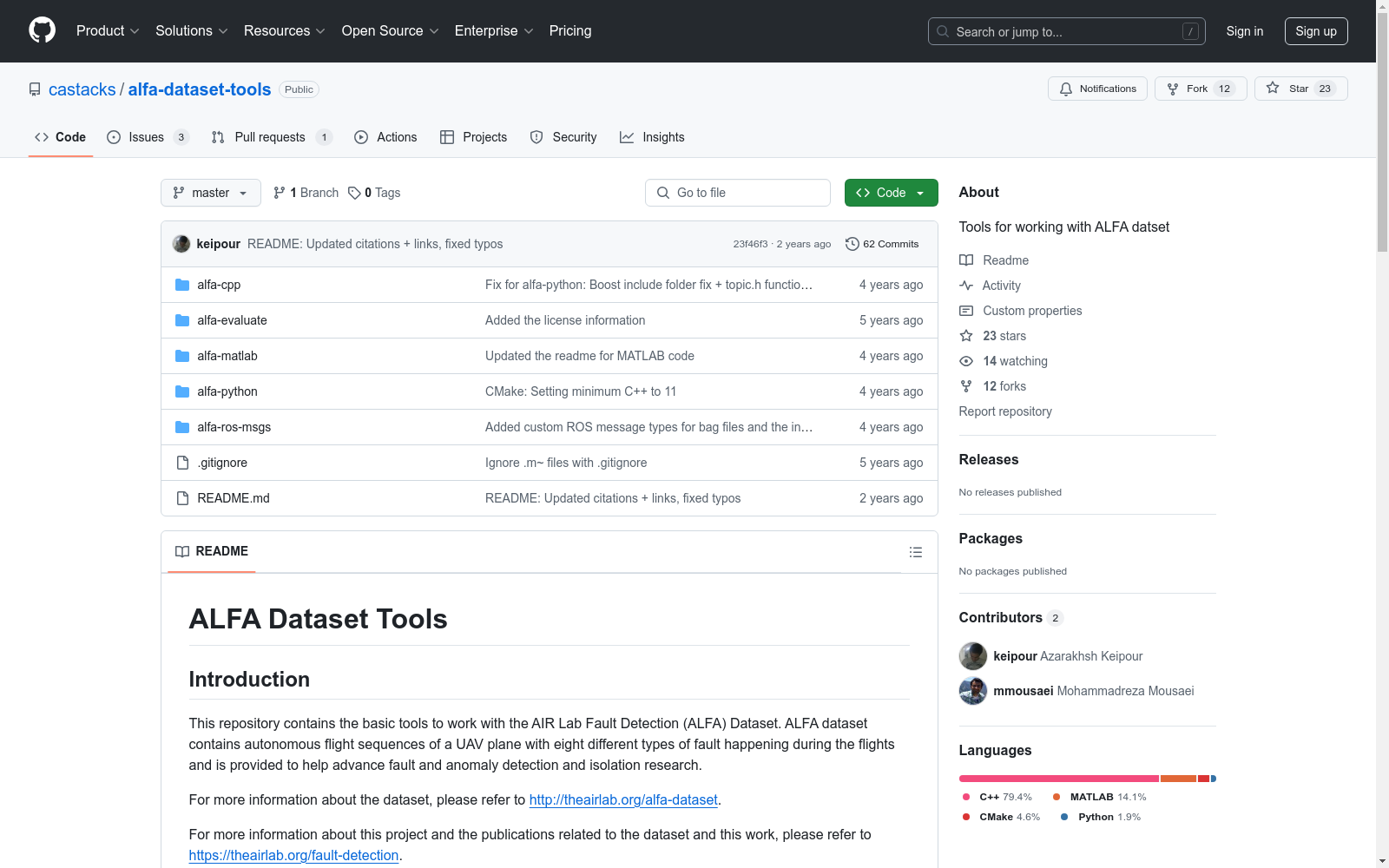
Task: Click the Pricing link
Action: 570,30
